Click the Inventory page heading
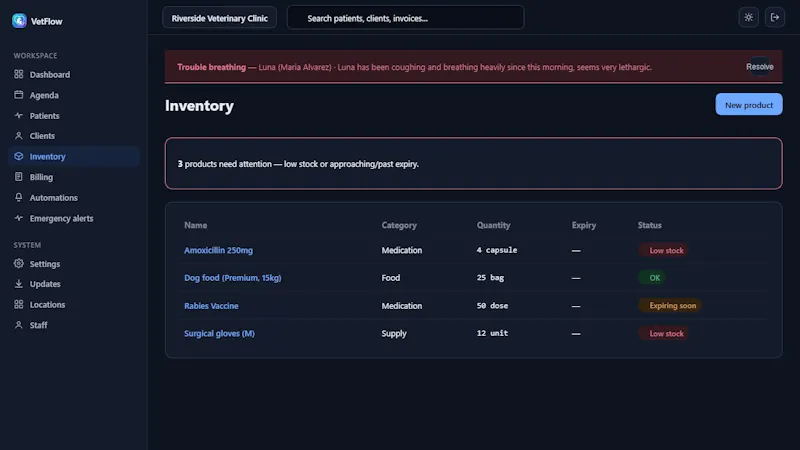This screenshot has width=800, height=450. click(199, 106)
